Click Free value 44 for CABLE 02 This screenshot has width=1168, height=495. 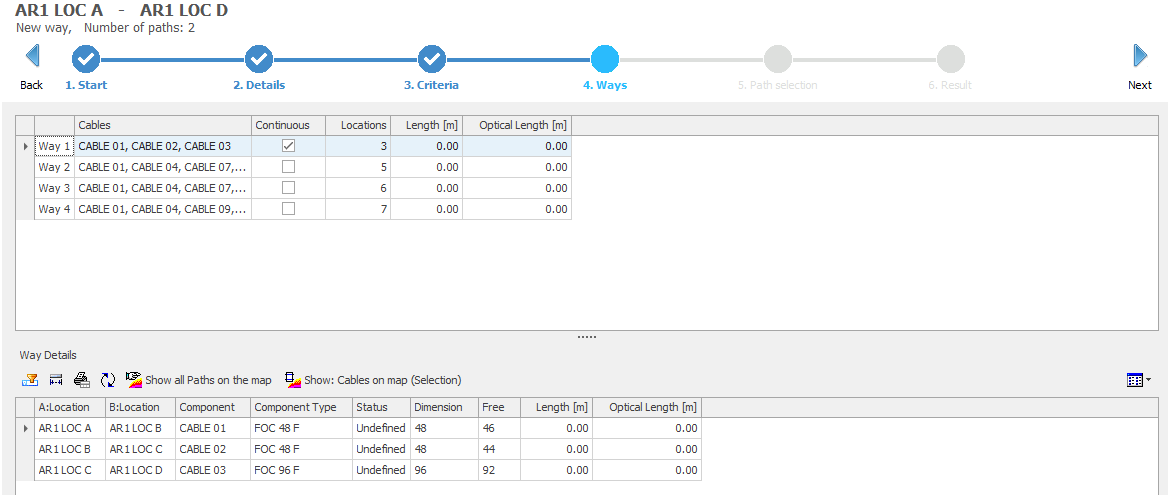click(x=498, y=449)
